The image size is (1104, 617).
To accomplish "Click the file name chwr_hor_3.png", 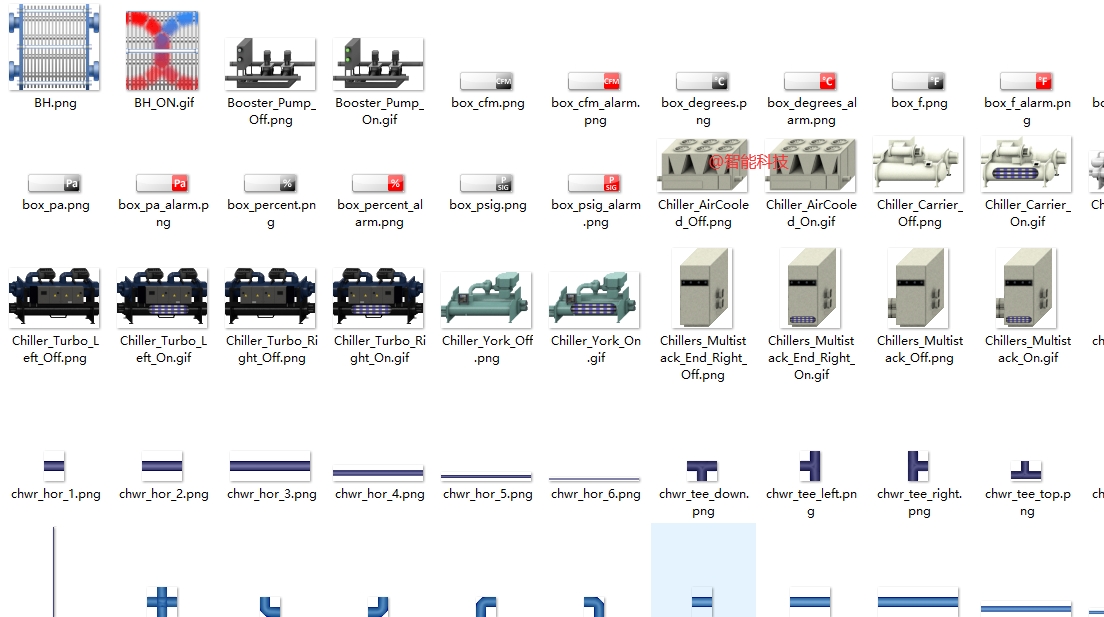I will 272,494.
